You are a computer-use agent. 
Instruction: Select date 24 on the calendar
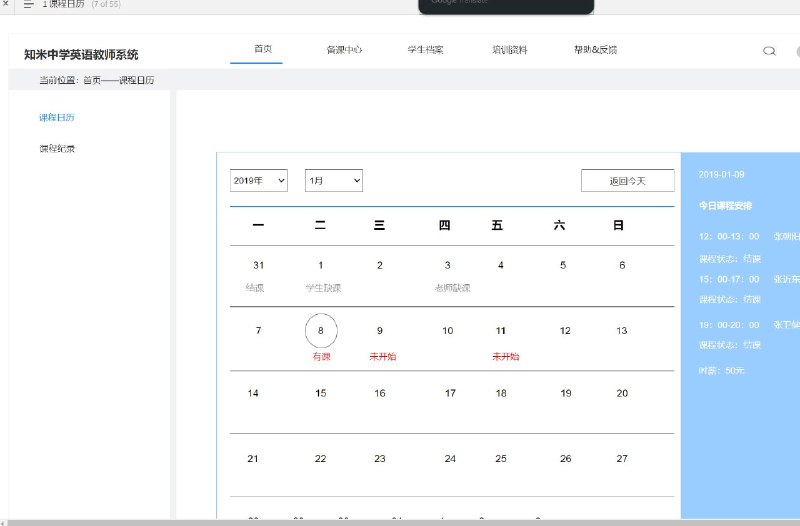(x=450, y=459)
